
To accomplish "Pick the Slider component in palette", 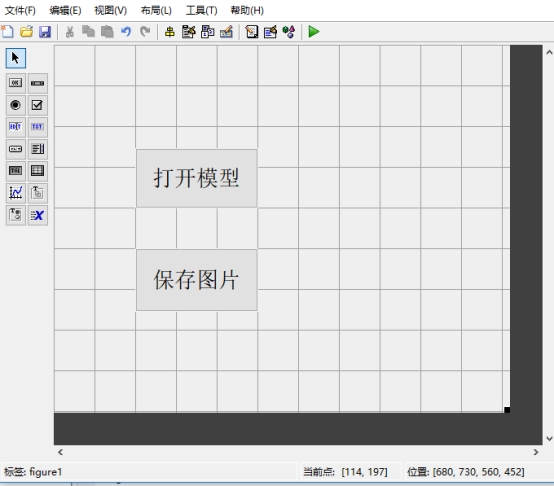I will coord(37,83).
